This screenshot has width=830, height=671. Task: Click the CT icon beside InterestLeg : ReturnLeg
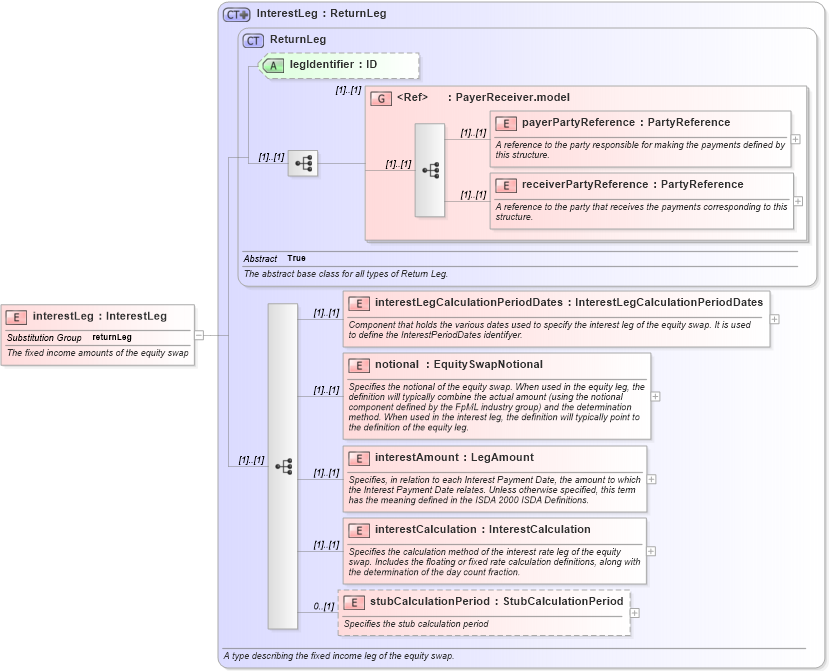click(236, 15)
